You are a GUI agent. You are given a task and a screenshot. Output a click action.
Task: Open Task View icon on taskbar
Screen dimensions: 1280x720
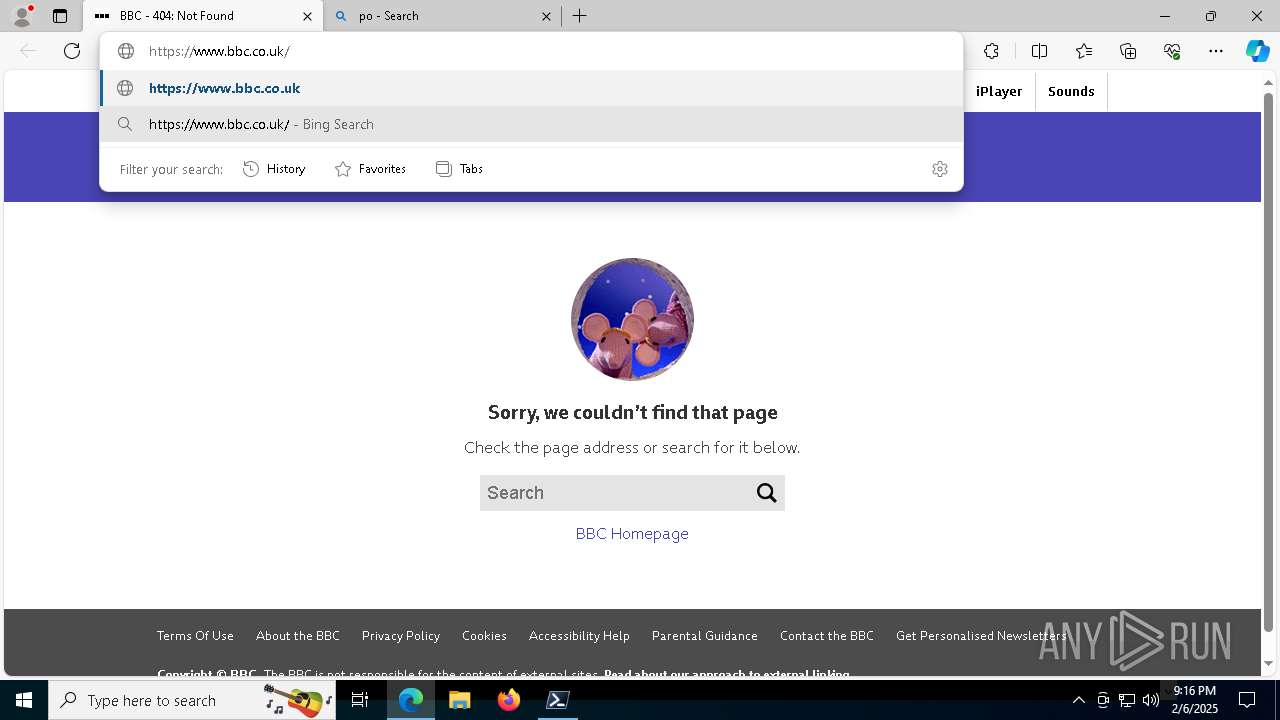click(x=361, y=700)
